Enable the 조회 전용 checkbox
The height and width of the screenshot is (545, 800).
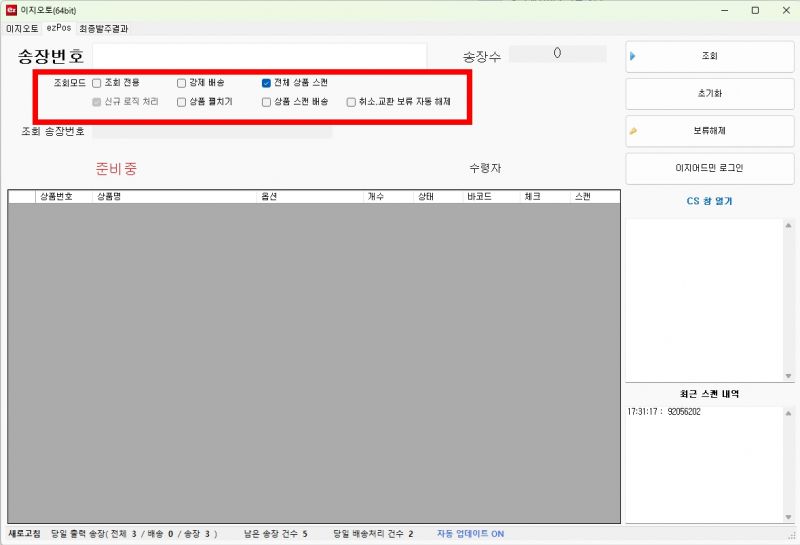click(96, 83)
